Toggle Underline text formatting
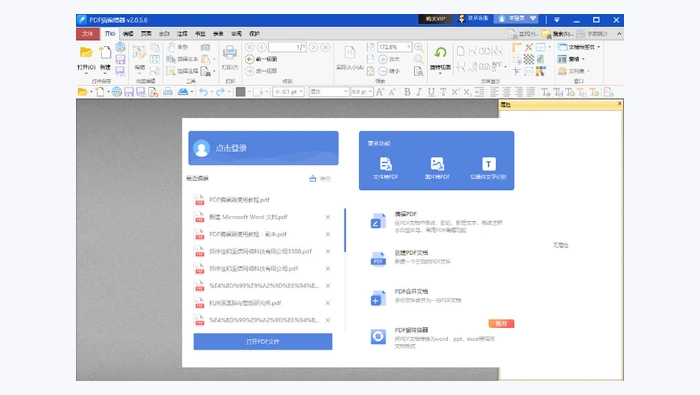 [431, 92]
